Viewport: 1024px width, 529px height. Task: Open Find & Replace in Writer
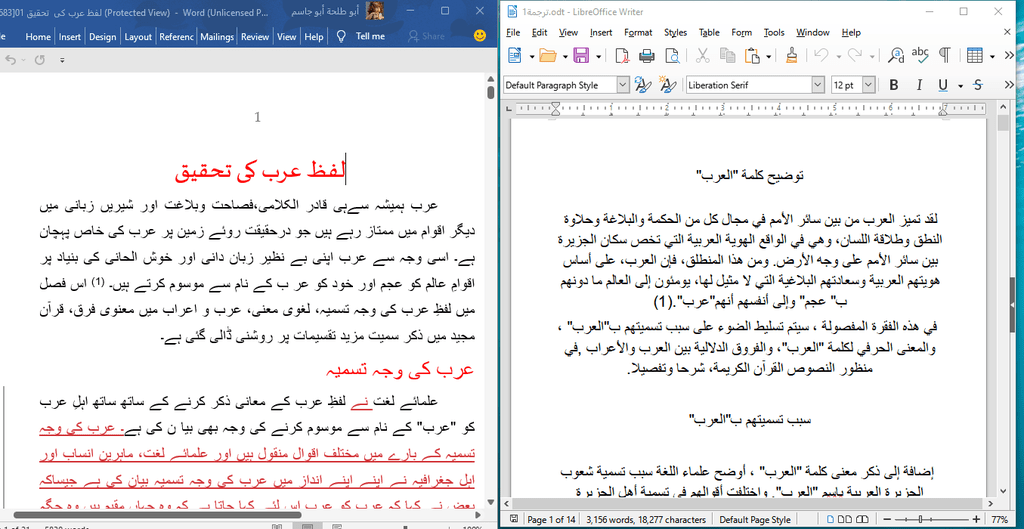click(896, 56)
